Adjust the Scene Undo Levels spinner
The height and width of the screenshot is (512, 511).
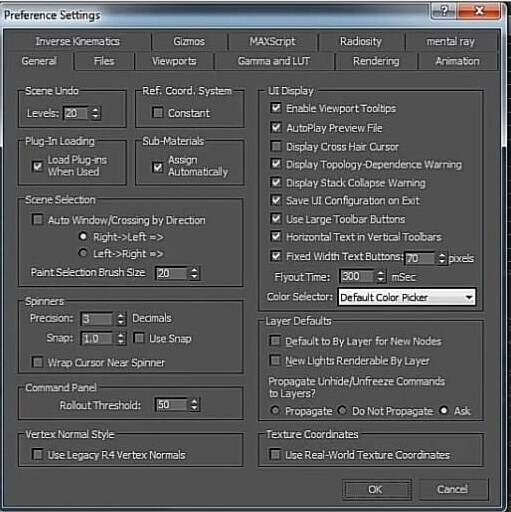pyautogui.click(x=95, y=113)
